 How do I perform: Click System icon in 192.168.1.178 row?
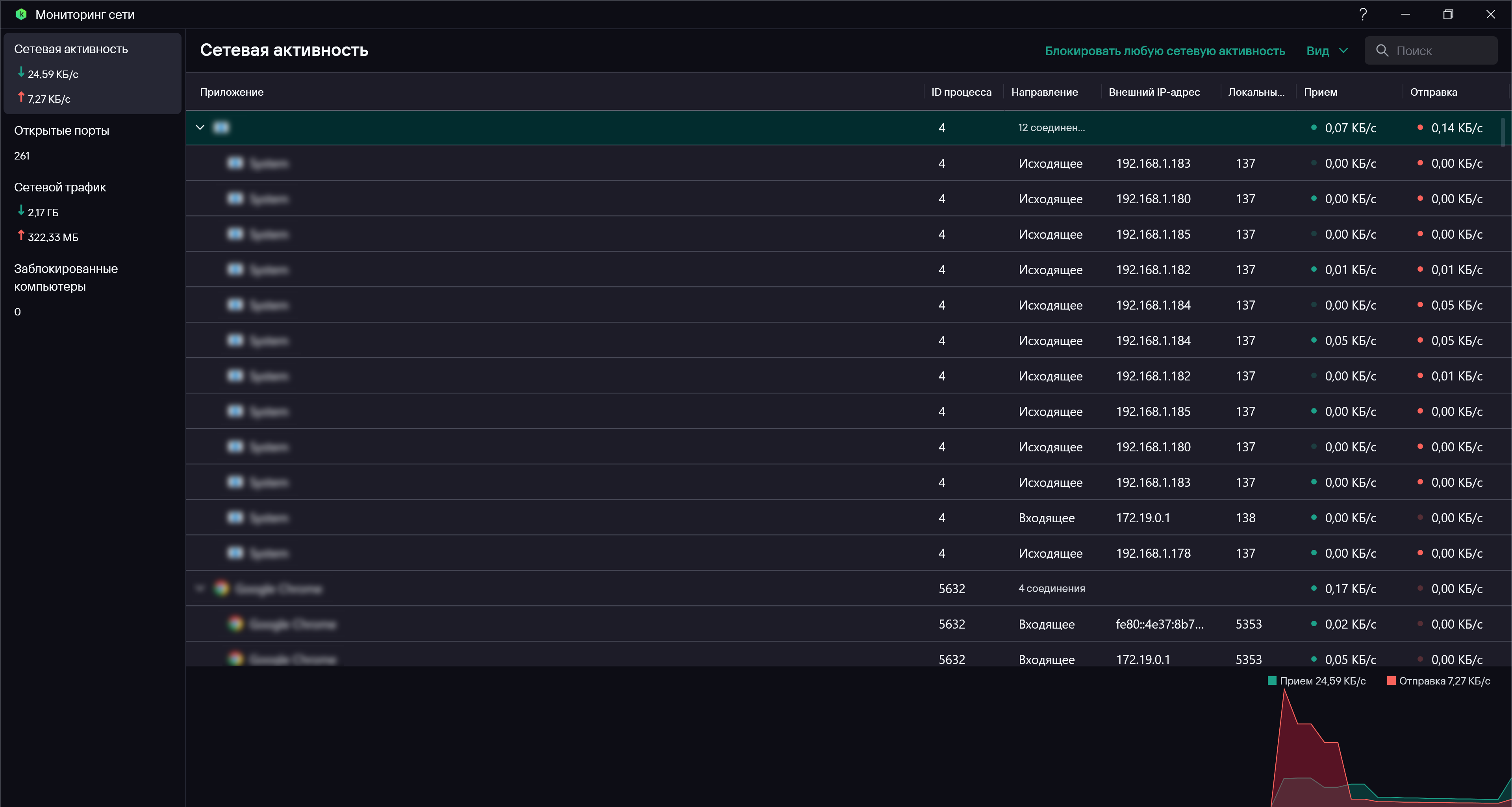(x=235, y=553)
